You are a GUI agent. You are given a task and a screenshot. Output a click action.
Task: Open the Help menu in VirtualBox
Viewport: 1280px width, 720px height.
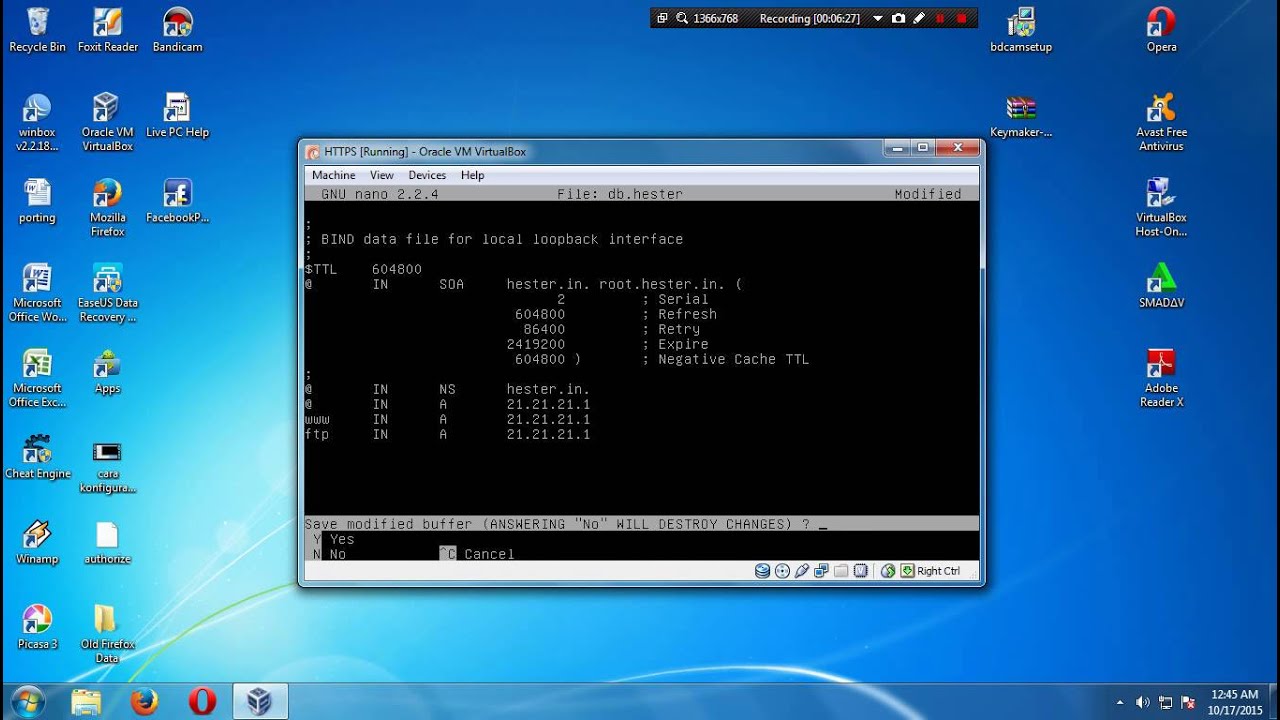click(x=472, y=175)
